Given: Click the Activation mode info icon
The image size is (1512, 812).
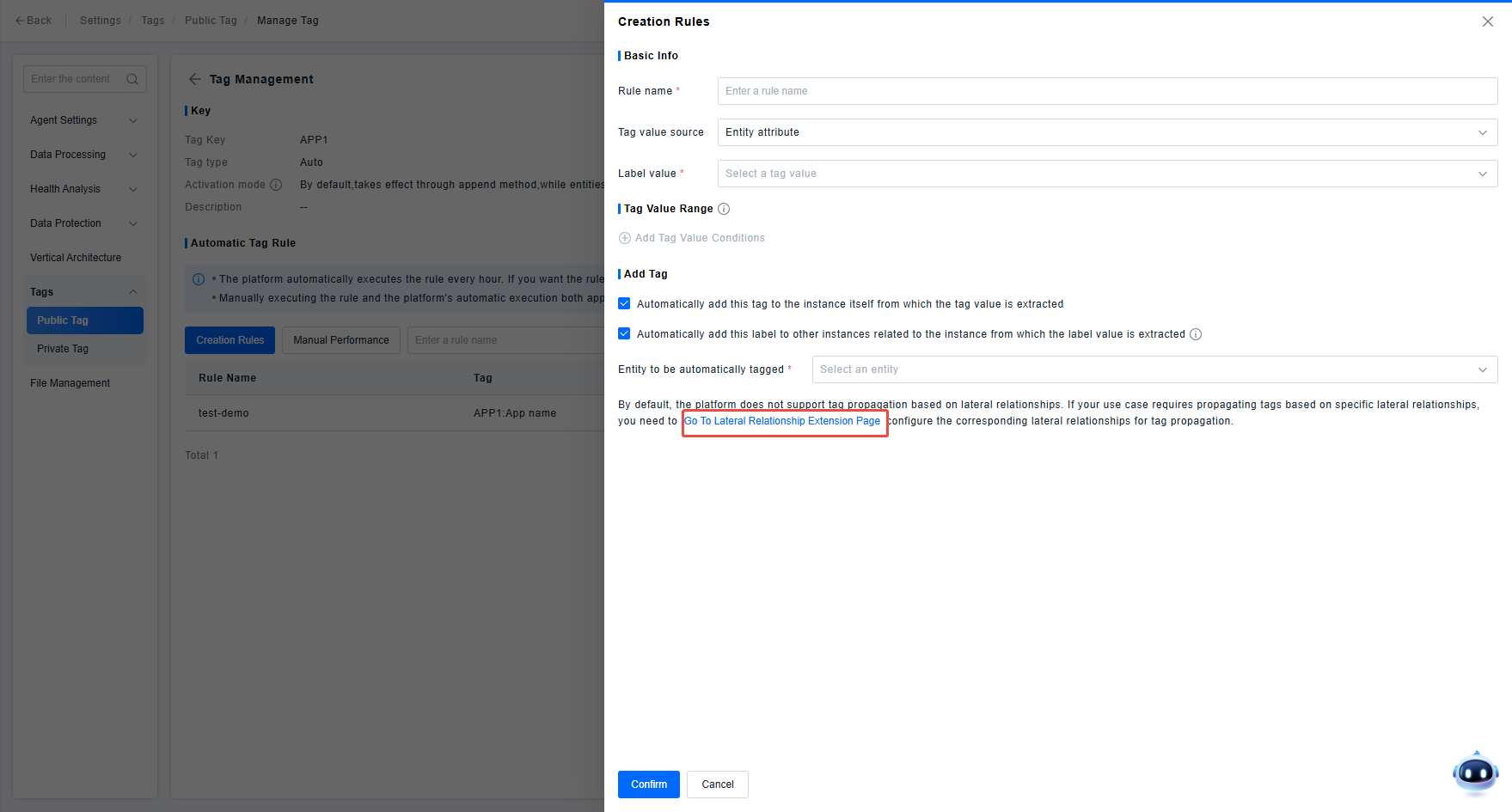Looking at the screenshot, I should tap(276, 185).
